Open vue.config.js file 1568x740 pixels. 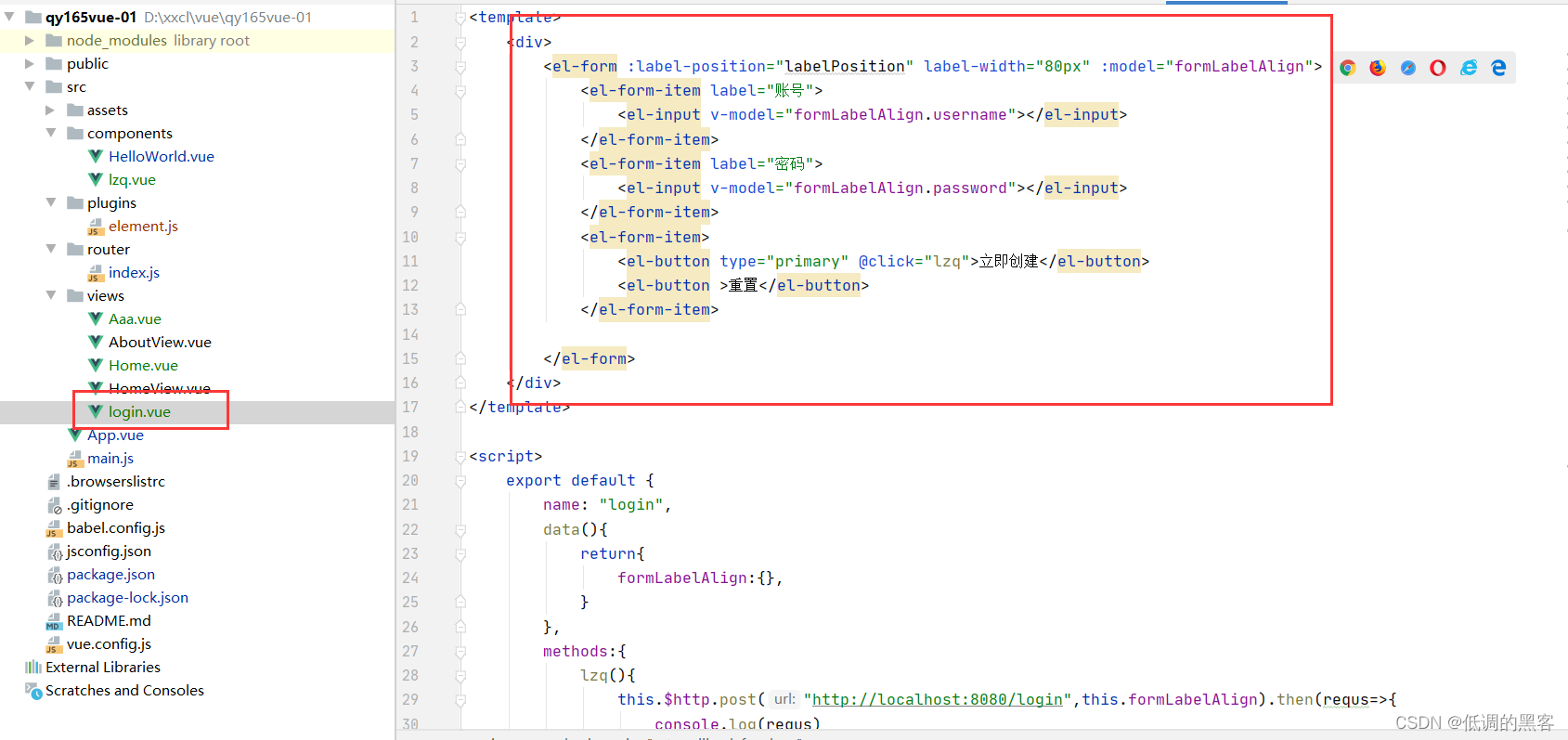[x=109, y=643]
